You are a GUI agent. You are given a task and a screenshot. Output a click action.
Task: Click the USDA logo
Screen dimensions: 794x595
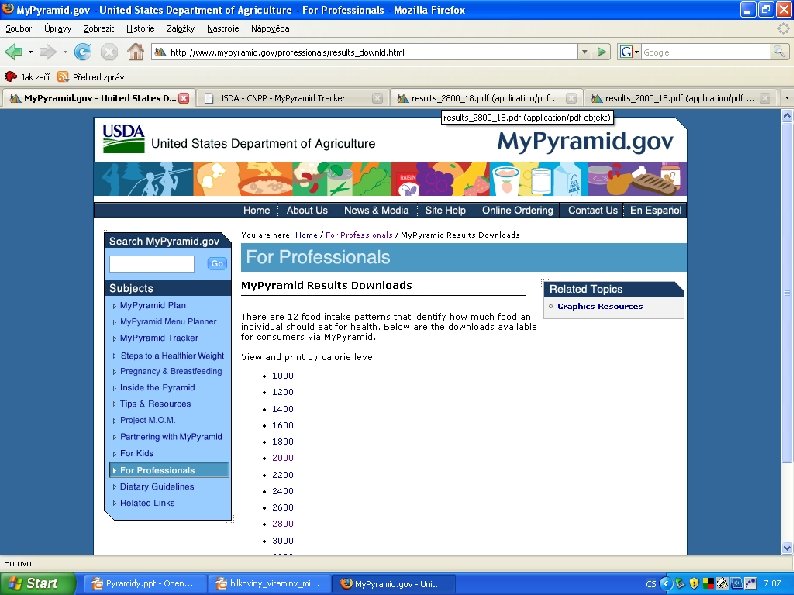[x=124, y=138]
